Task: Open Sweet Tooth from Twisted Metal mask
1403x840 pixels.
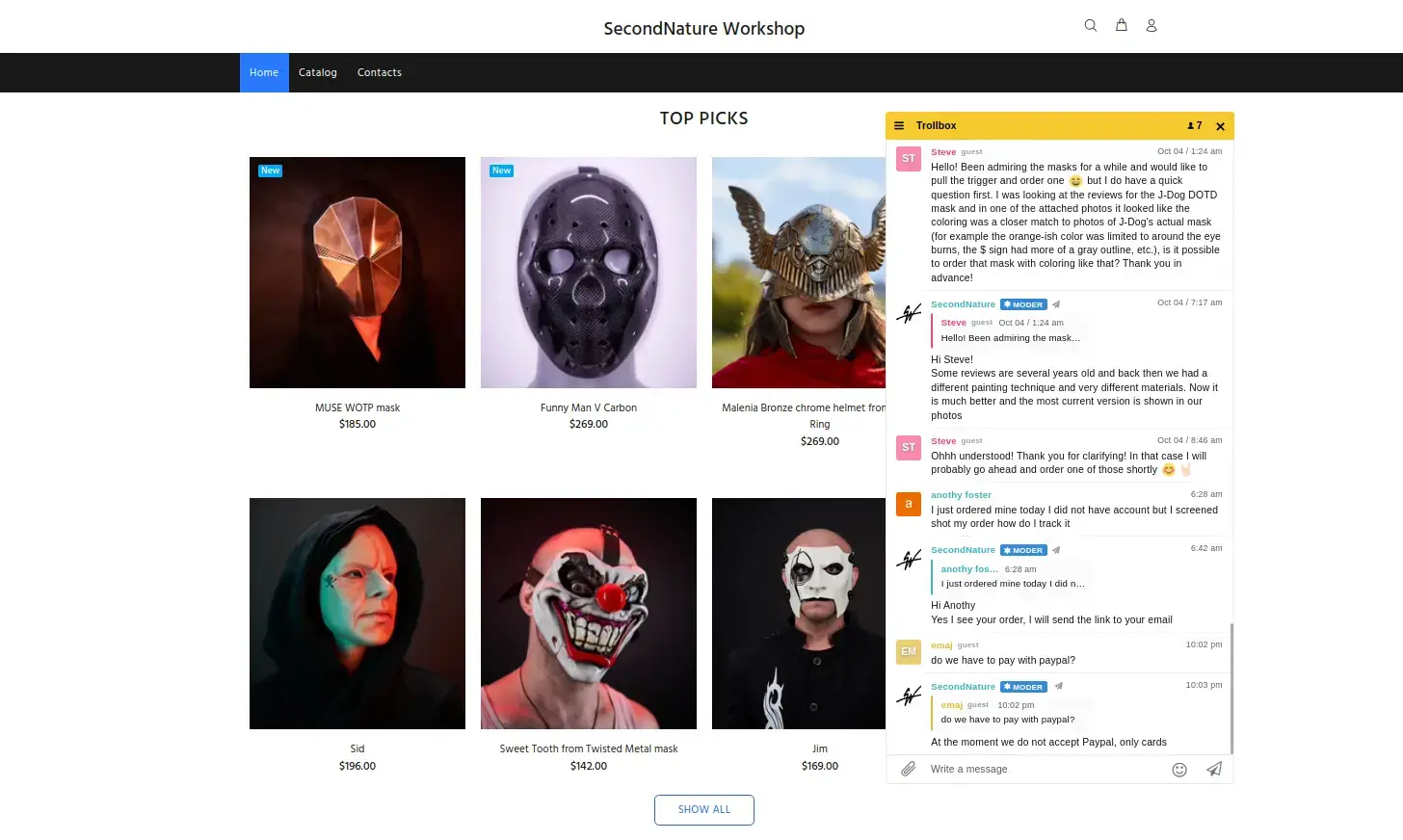Action: click(x=589, y=748)
